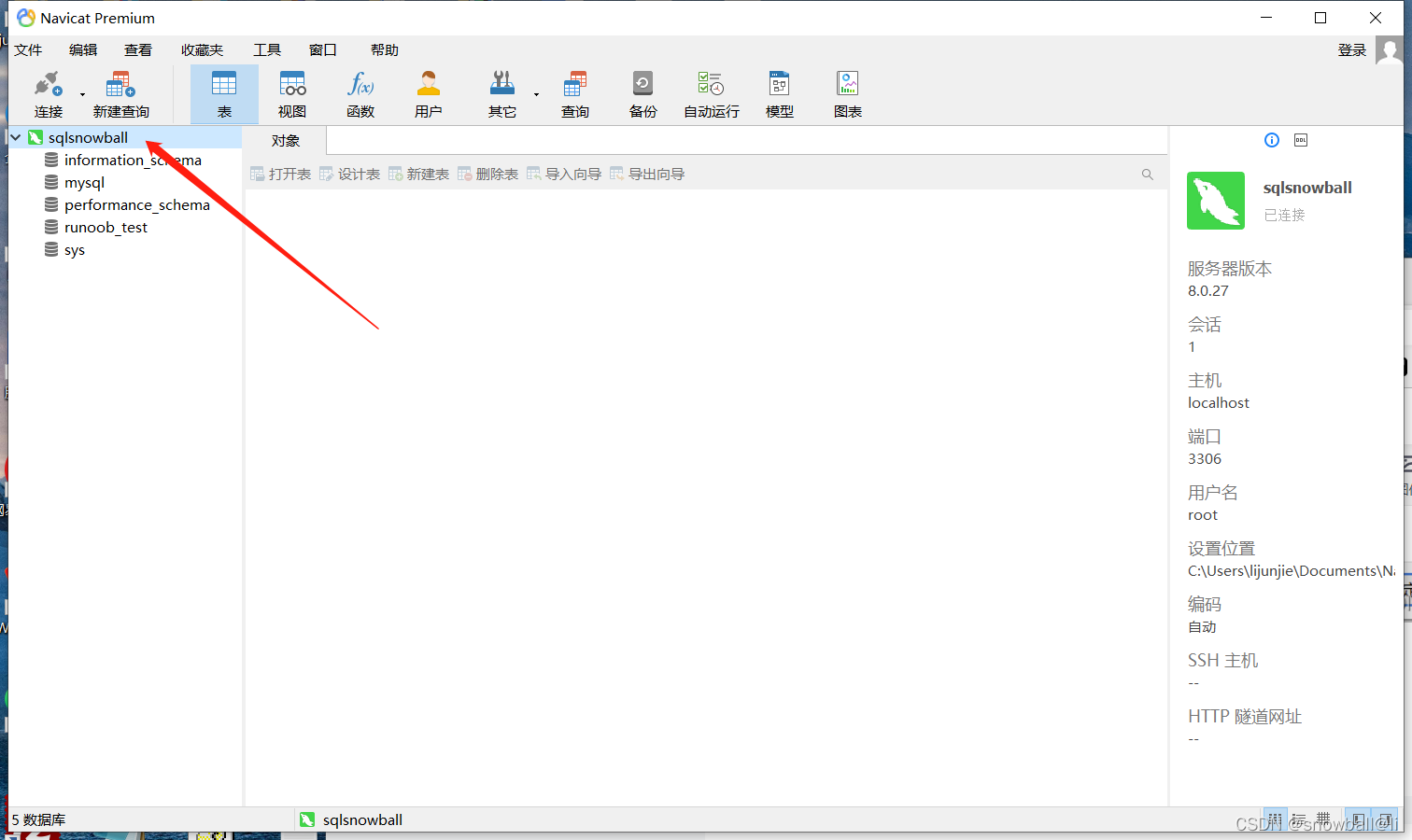
Task: Open the 收藏夹 (Favorites) menu
Action: coord(203,50)
